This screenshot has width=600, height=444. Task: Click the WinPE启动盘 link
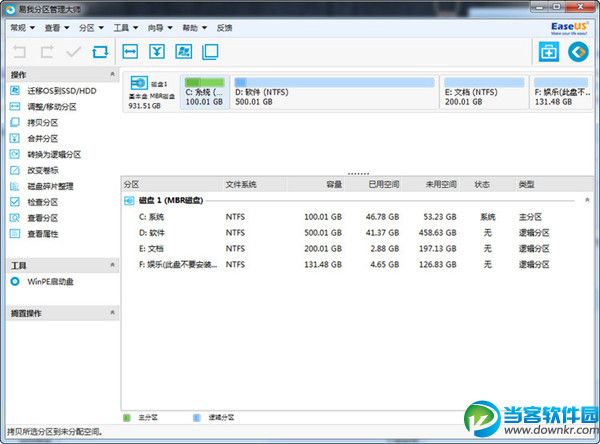tap(50, 282)
